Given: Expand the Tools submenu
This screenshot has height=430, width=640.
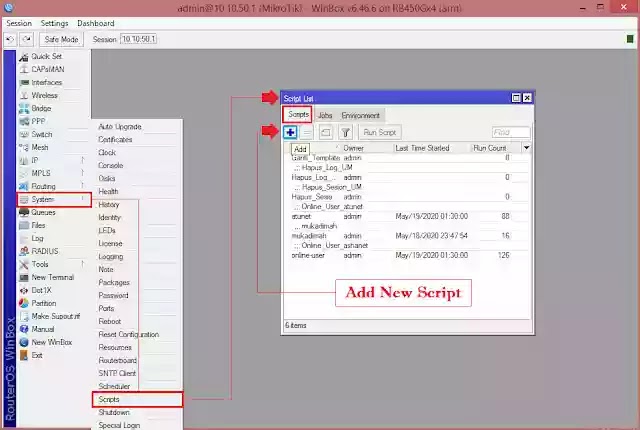Looking at the screenshot, I should pos(53,264).
